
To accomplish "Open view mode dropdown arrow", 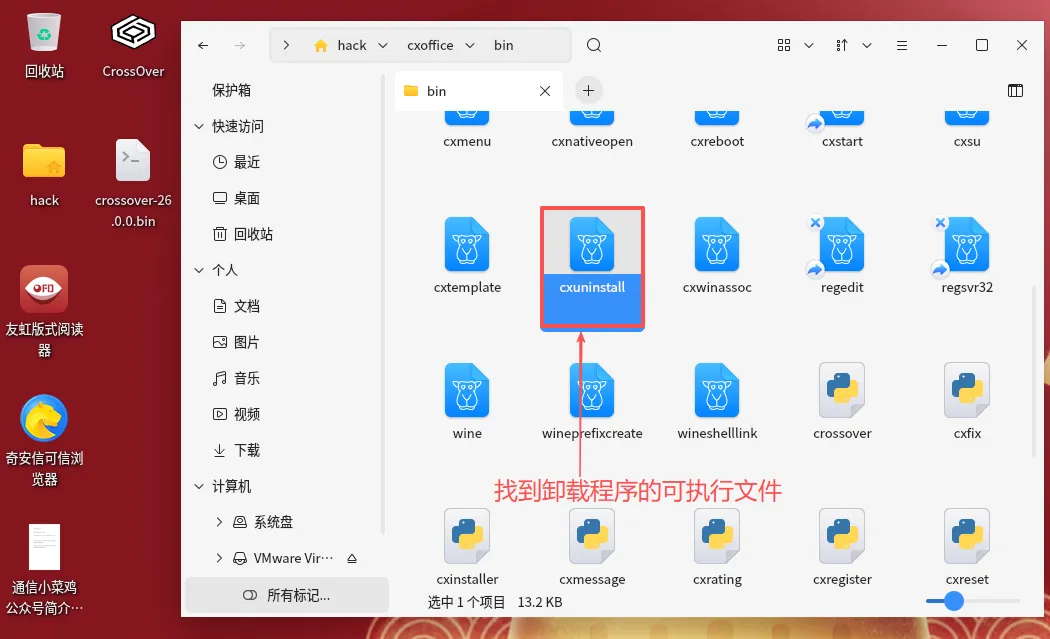I will click(x=808, y=45).
